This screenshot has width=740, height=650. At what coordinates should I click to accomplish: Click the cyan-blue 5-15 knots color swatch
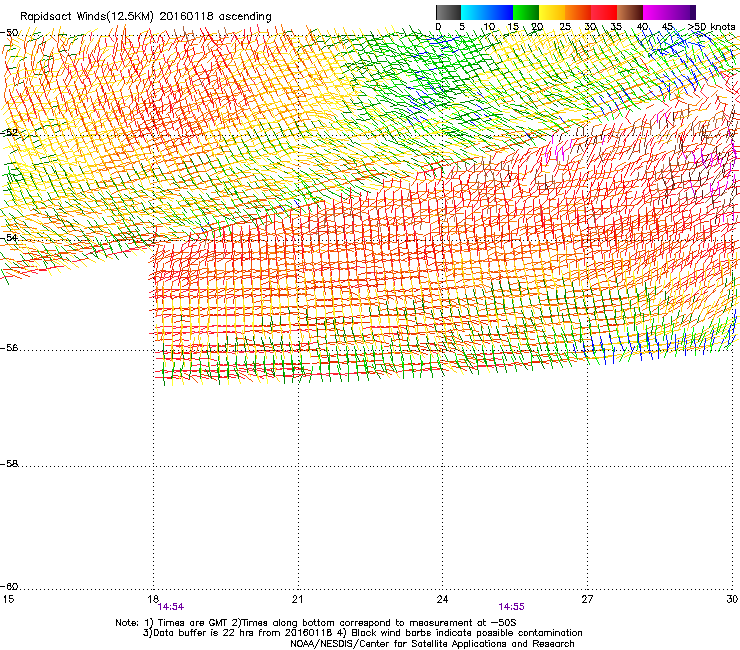(x=487, y=12)
